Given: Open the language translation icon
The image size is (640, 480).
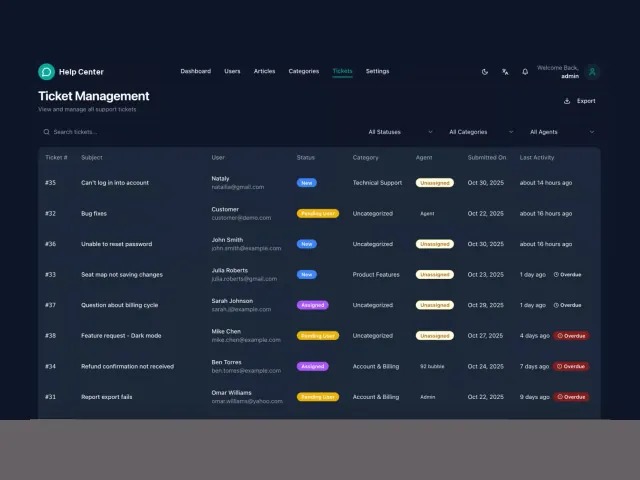Looking at the screenshot, I should pyautogui.click(x=505, y=72).
